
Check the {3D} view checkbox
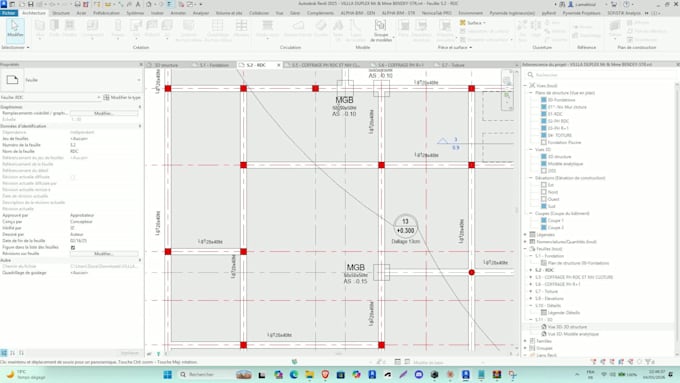pos(543,171)
